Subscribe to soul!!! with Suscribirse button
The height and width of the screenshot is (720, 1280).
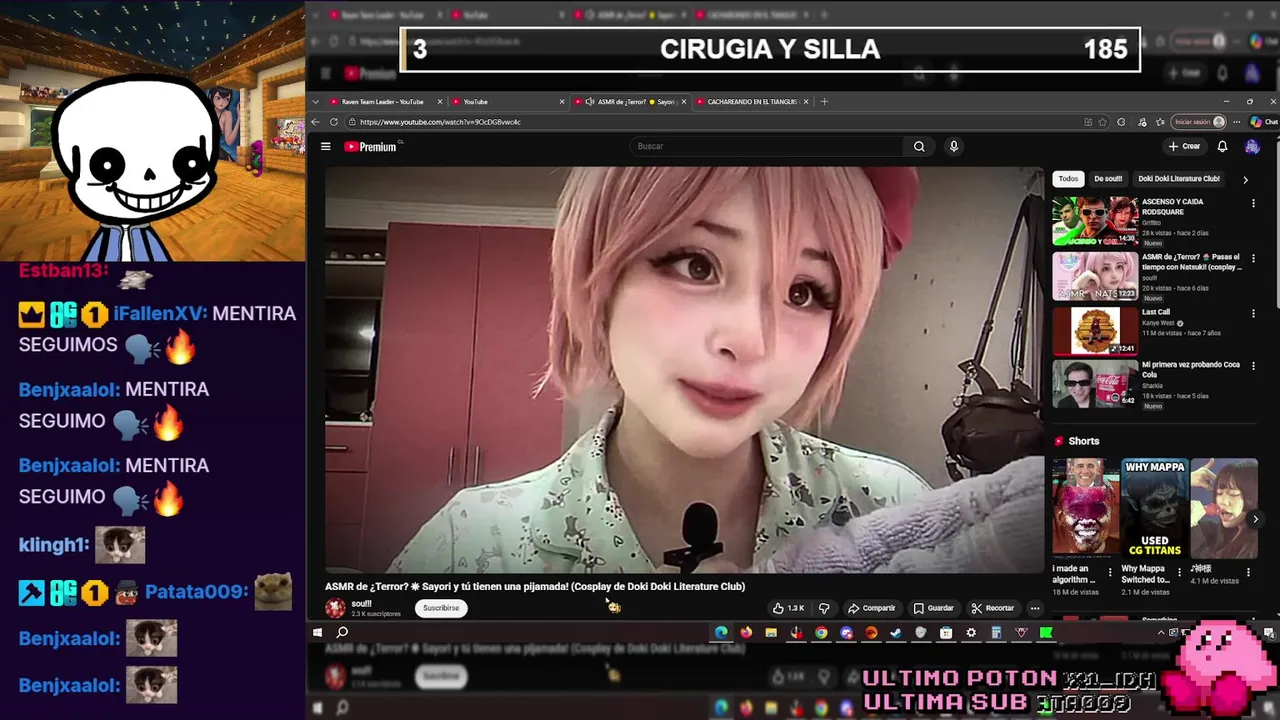(441, 608)
